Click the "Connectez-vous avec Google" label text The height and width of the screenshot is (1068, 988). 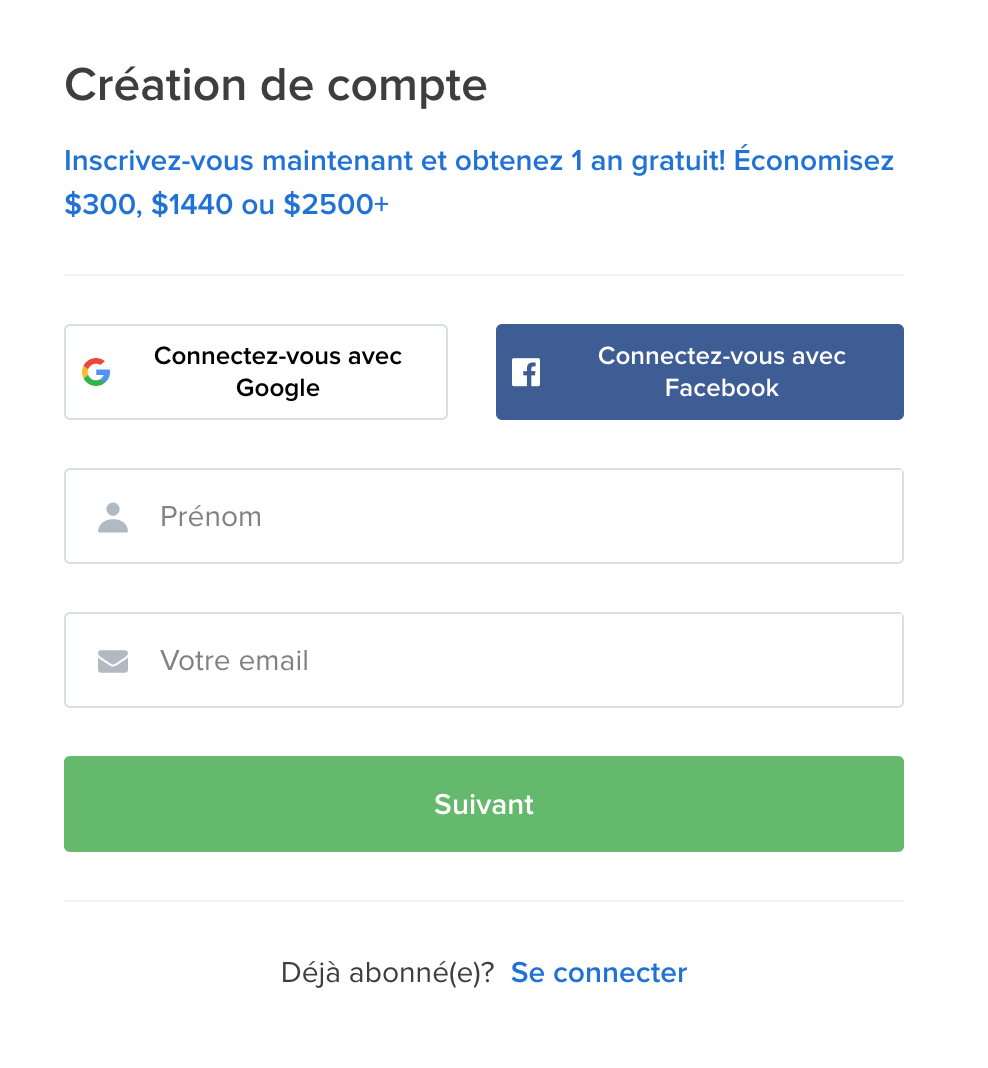click(x=278, y=372)
